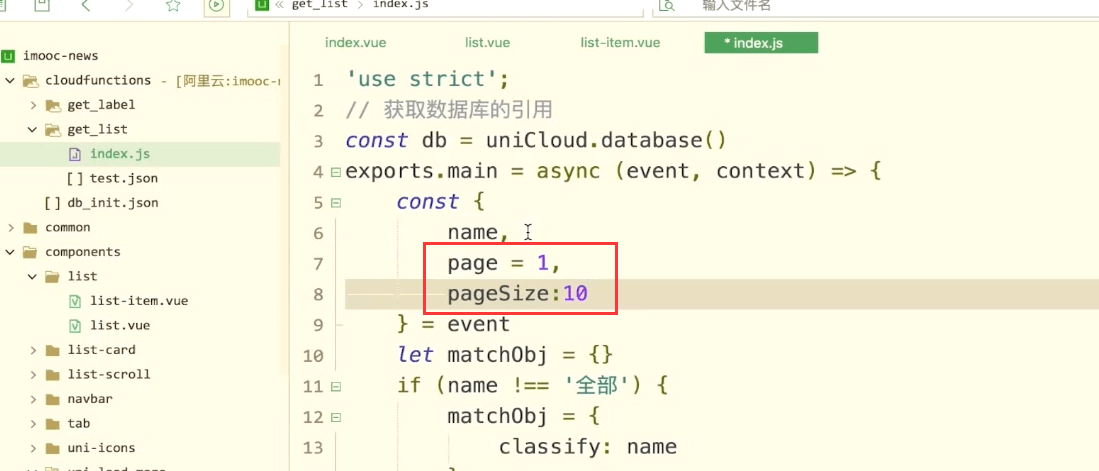
Task: Click the components folder icon
Action: [x=30, y=252]
